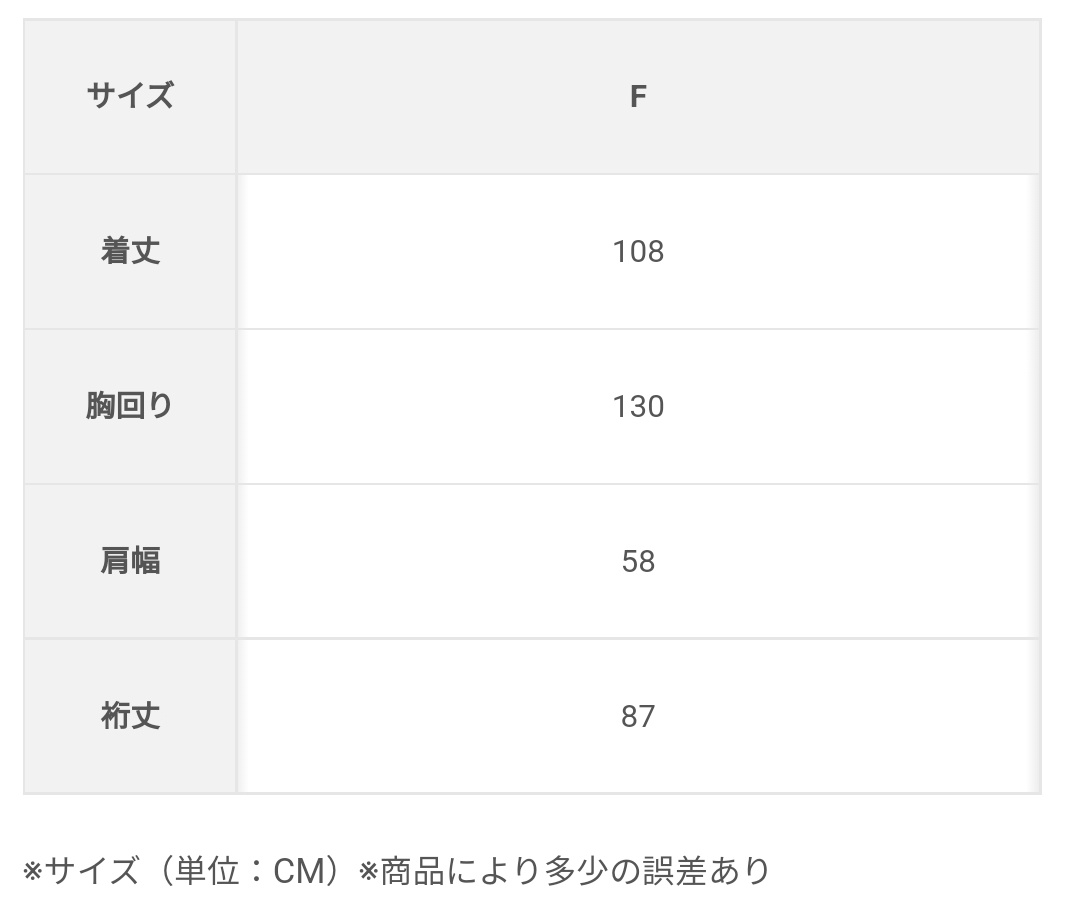Click the サイズ（単位：CM）note text
The image size is (1071, 914).
[193, 871]
